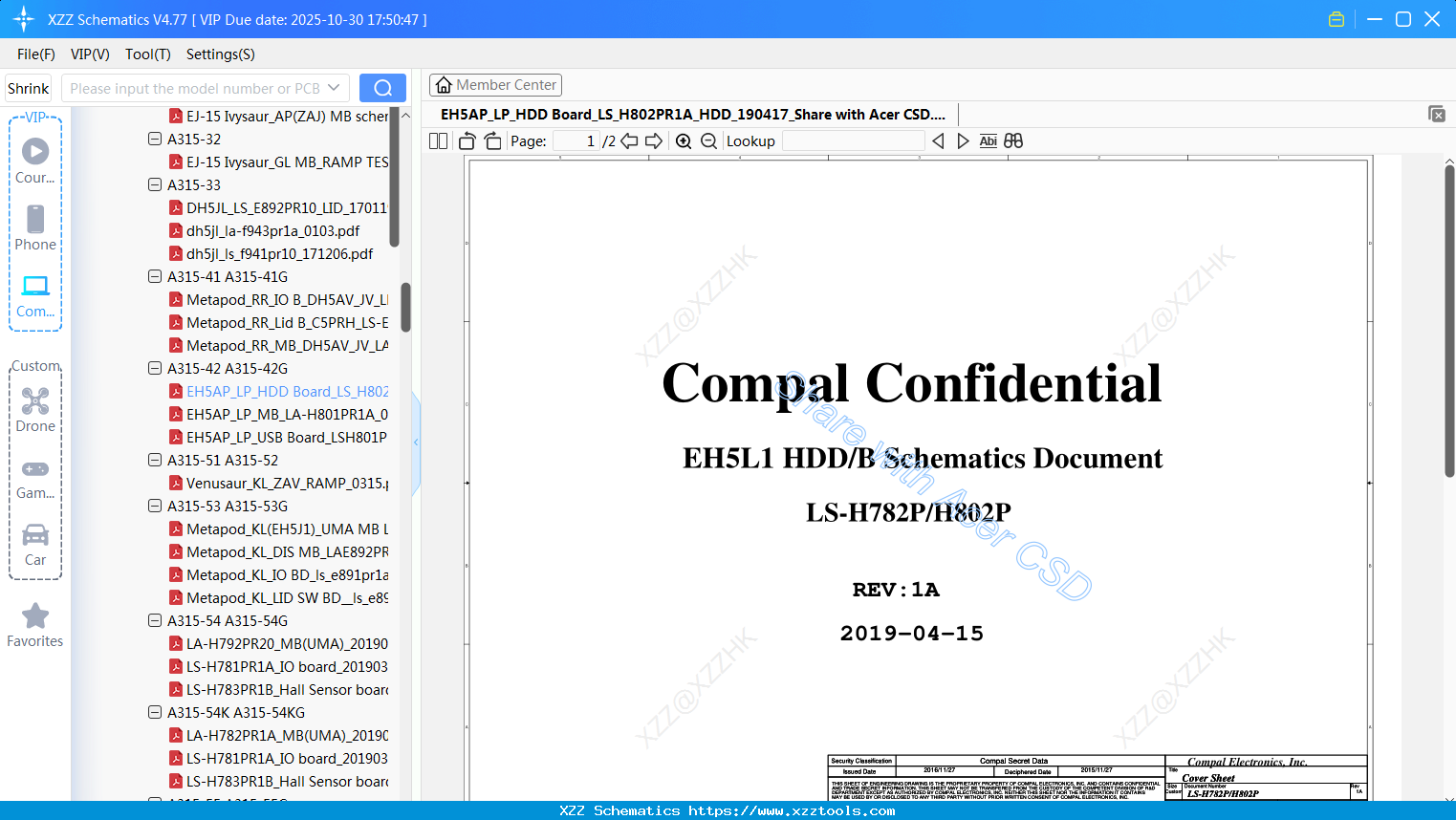The height and width of the screenshot is (820, 1456).
Task: Find previous lookup result
Action: click(x=938, y=141)
